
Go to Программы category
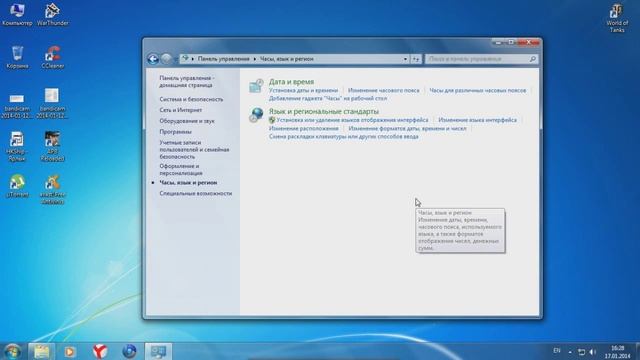tap(175, 132)
